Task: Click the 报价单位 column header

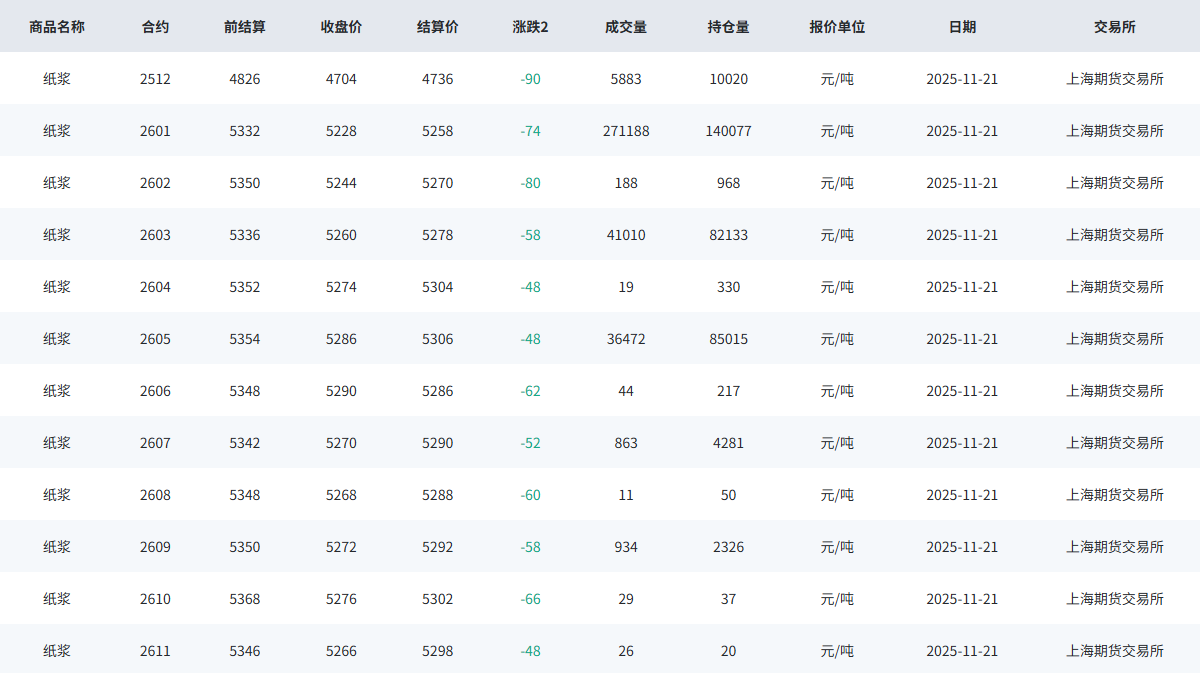Action: [x=837, y=27]
